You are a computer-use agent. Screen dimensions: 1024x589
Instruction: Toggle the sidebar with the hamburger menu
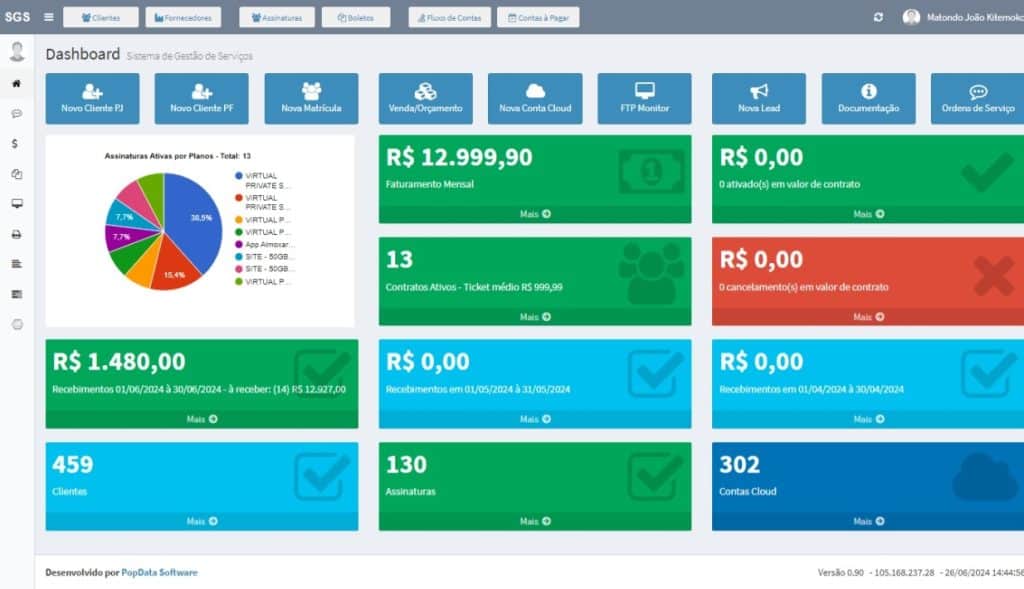click(49, 17)
